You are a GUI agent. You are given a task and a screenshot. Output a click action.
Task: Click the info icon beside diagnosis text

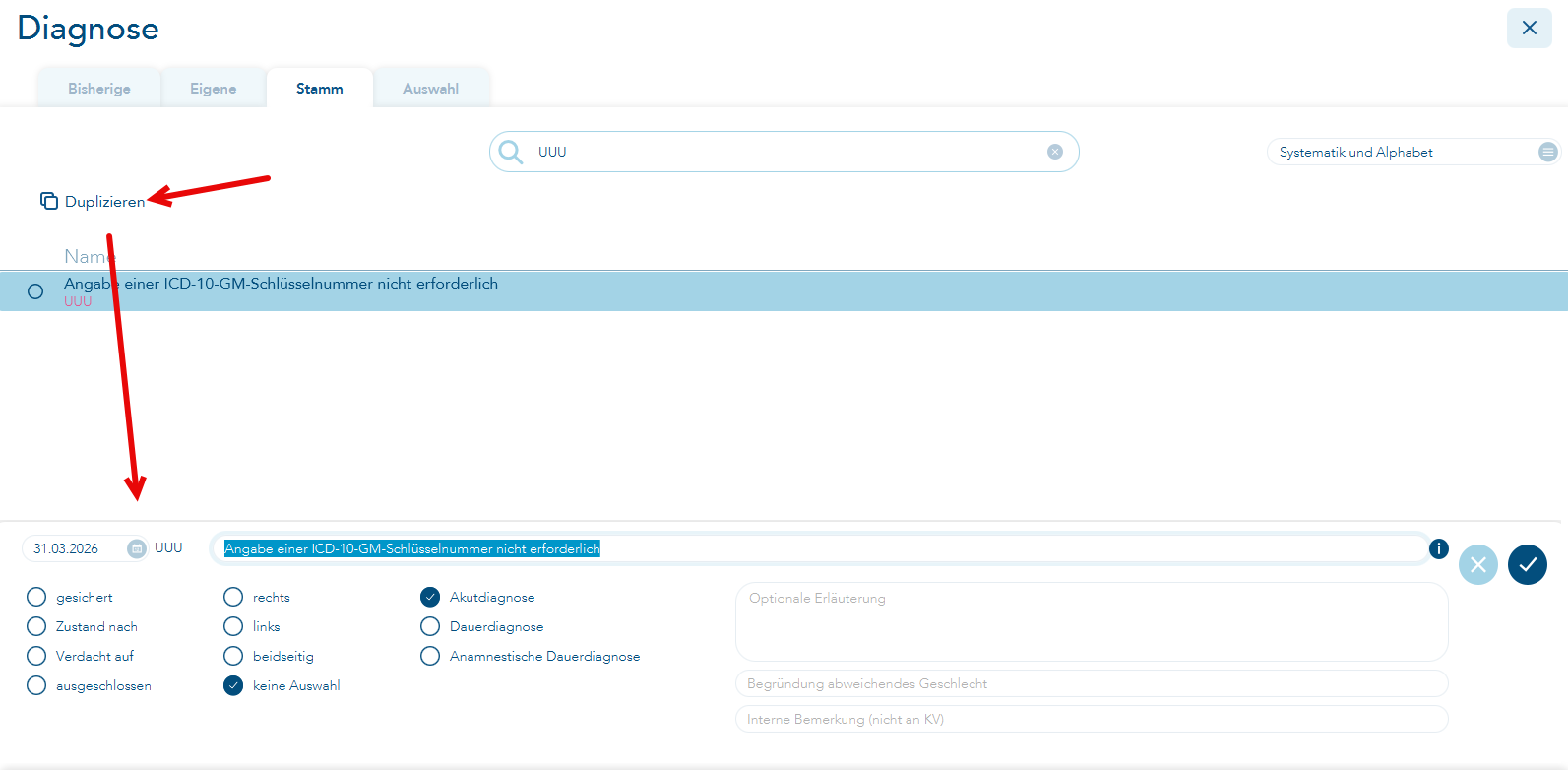[x=1438, y=548]
